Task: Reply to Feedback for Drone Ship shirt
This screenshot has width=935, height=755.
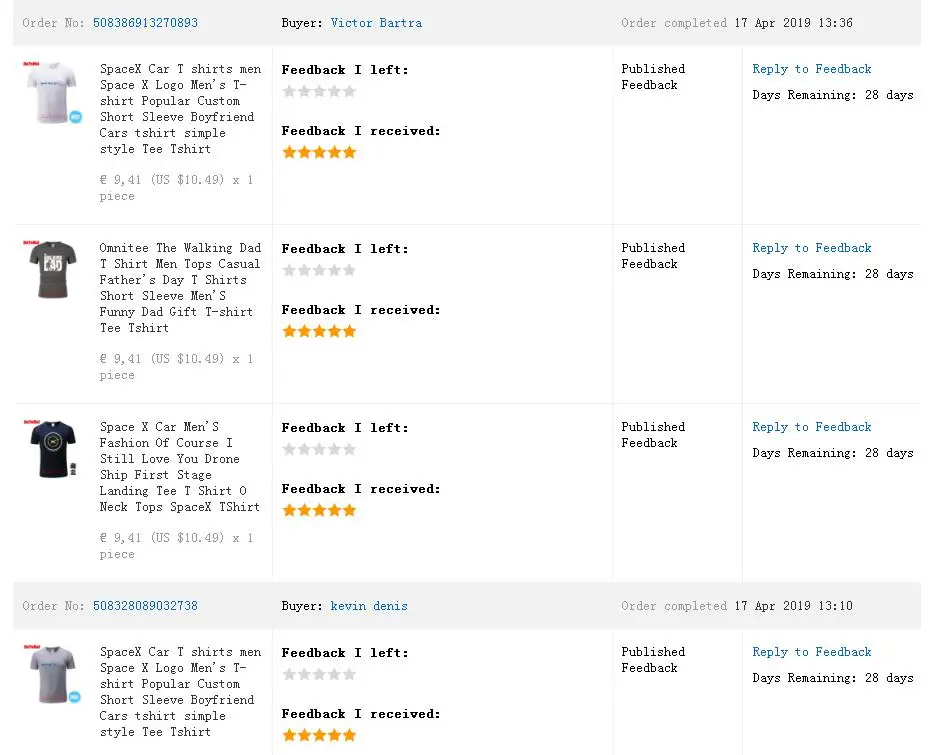Action: (x=812, y=426)
